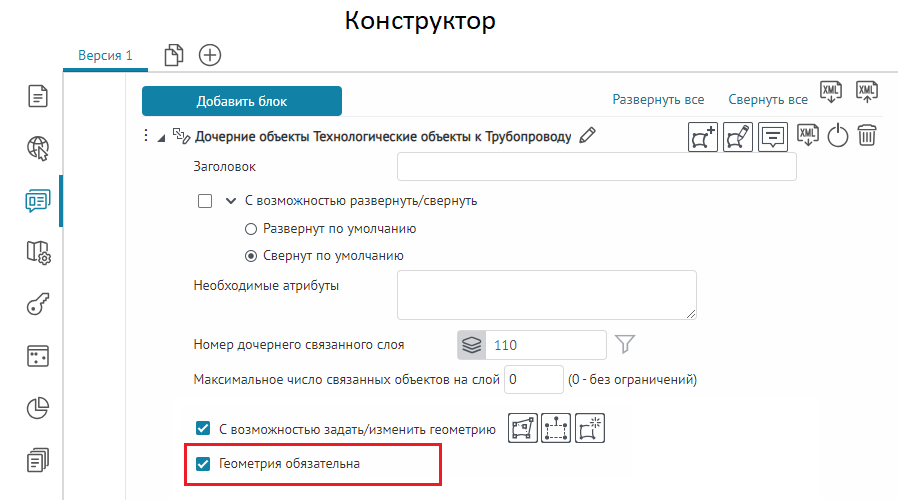Open the map settings sidebar icon
Viewport: 898px width, 500px height.
click(37, 253)
